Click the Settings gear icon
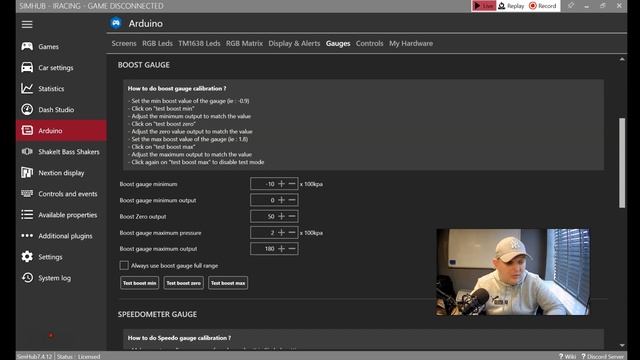This screenshot has height=360, width=640. click(x=27, y=257)
